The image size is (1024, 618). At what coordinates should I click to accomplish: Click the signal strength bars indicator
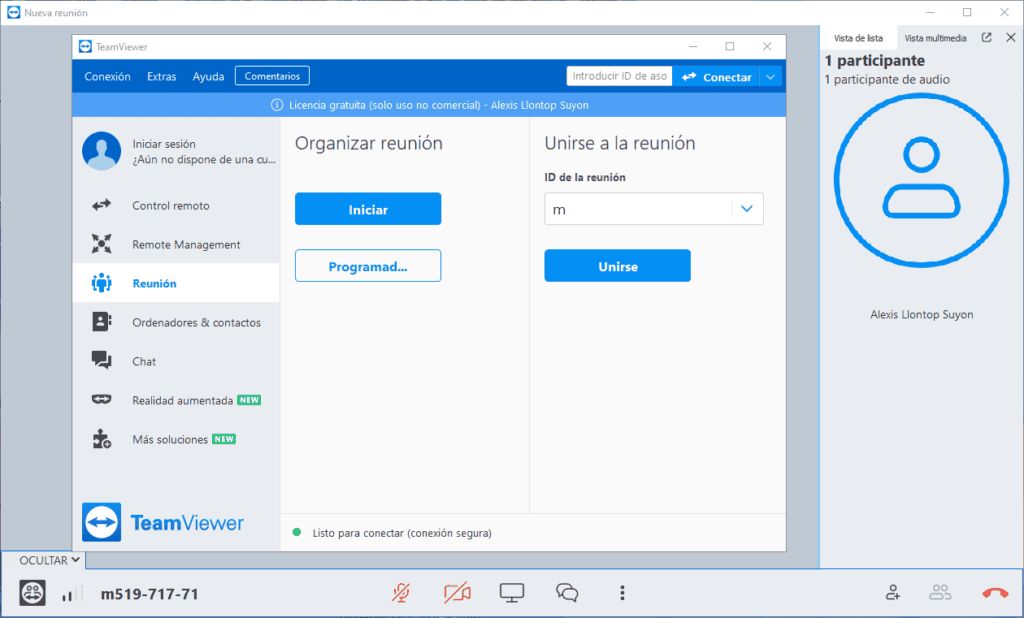pos(69,595)
